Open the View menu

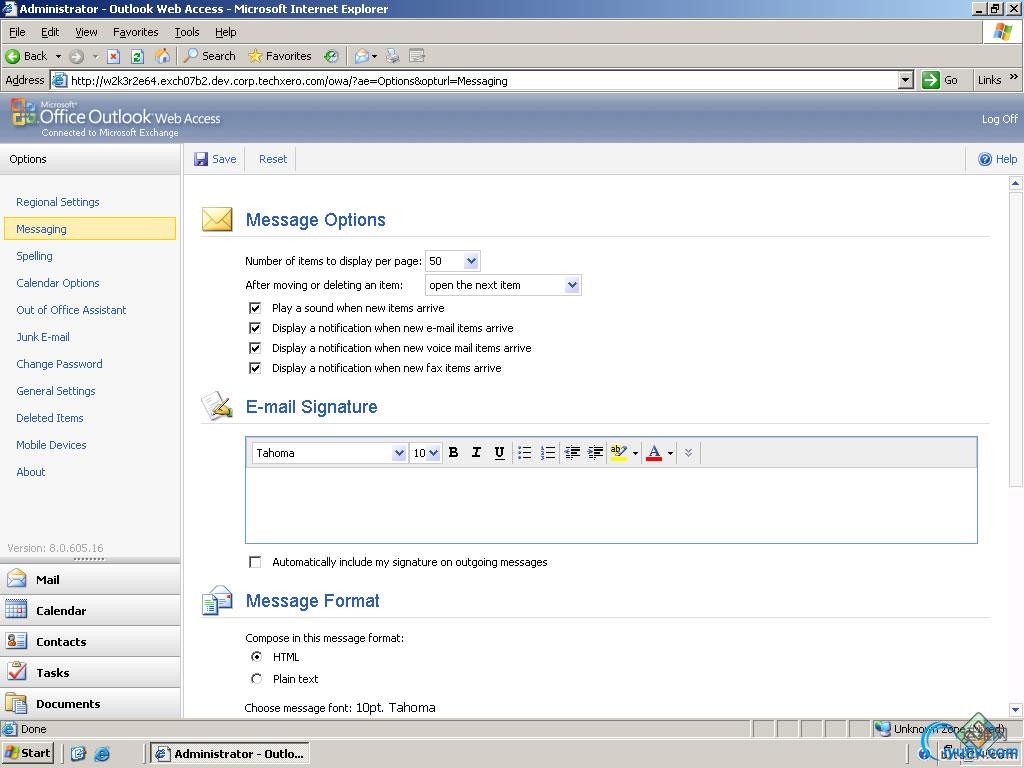pyautogui.click(x=86, y=32)
